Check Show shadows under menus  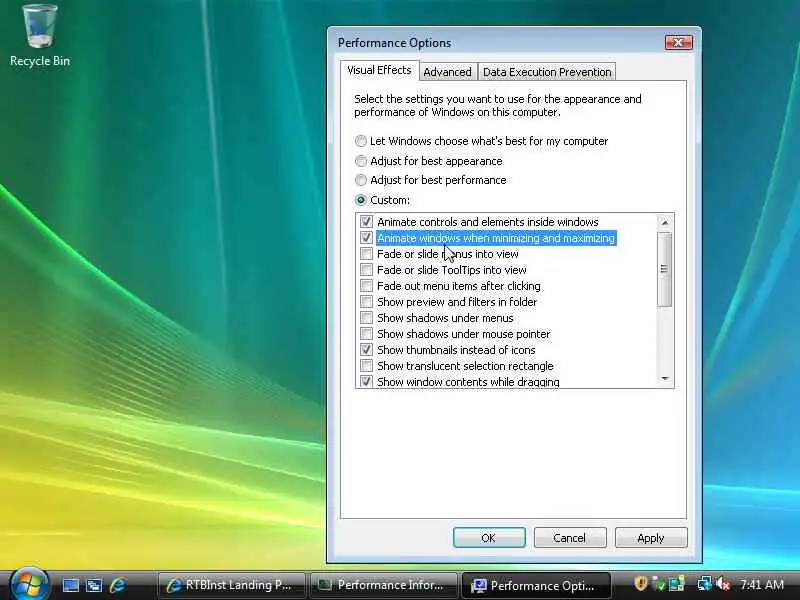pyautogui.click(x=366, y=318)
